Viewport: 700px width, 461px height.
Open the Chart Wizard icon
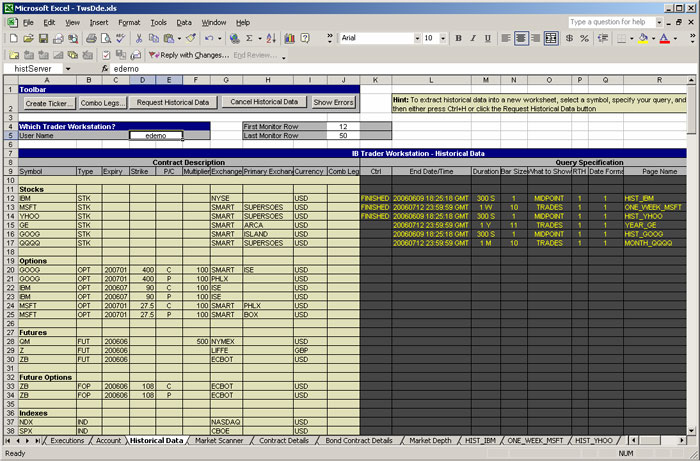290,39
